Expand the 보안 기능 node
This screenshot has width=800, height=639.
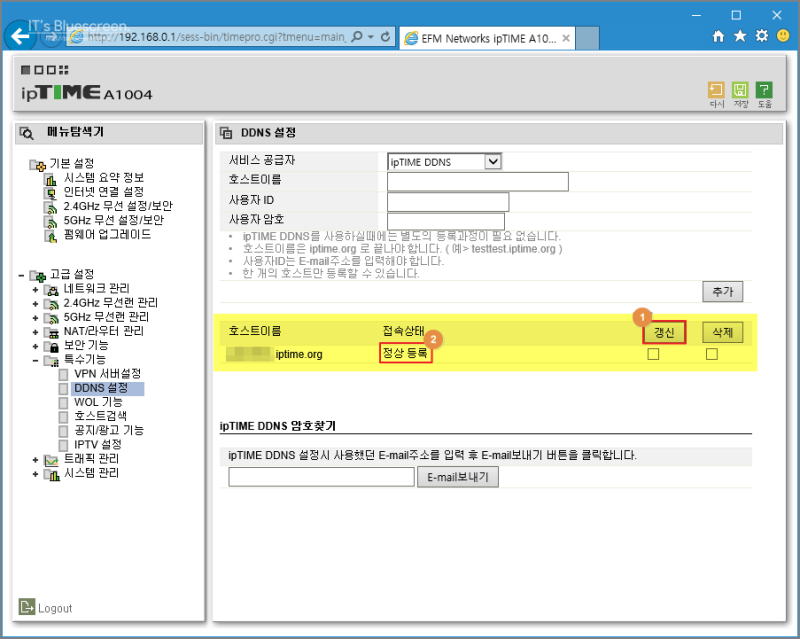(35, 347)
